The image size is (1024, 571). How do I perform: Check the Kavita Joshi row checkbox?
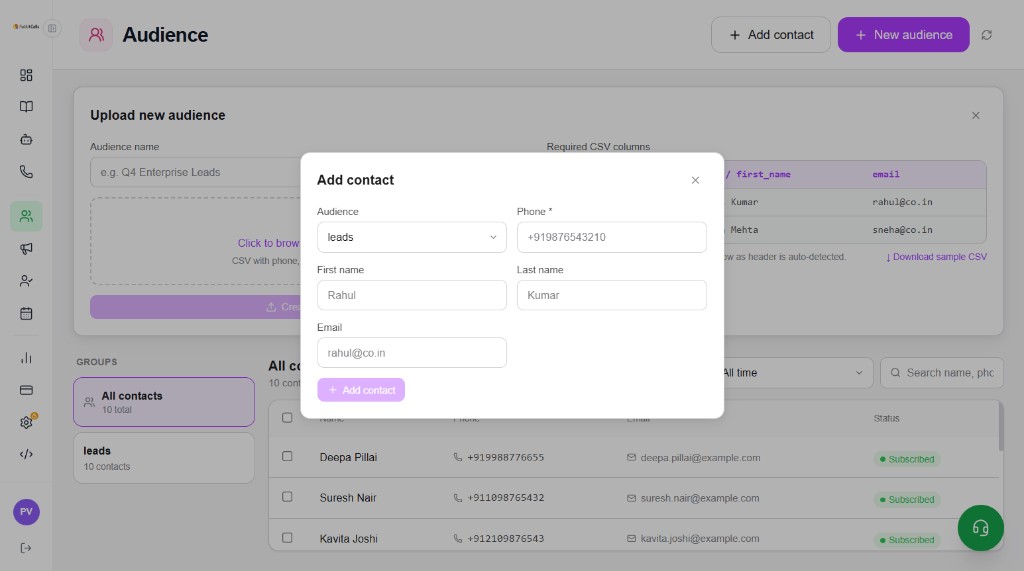coord(287,538)
